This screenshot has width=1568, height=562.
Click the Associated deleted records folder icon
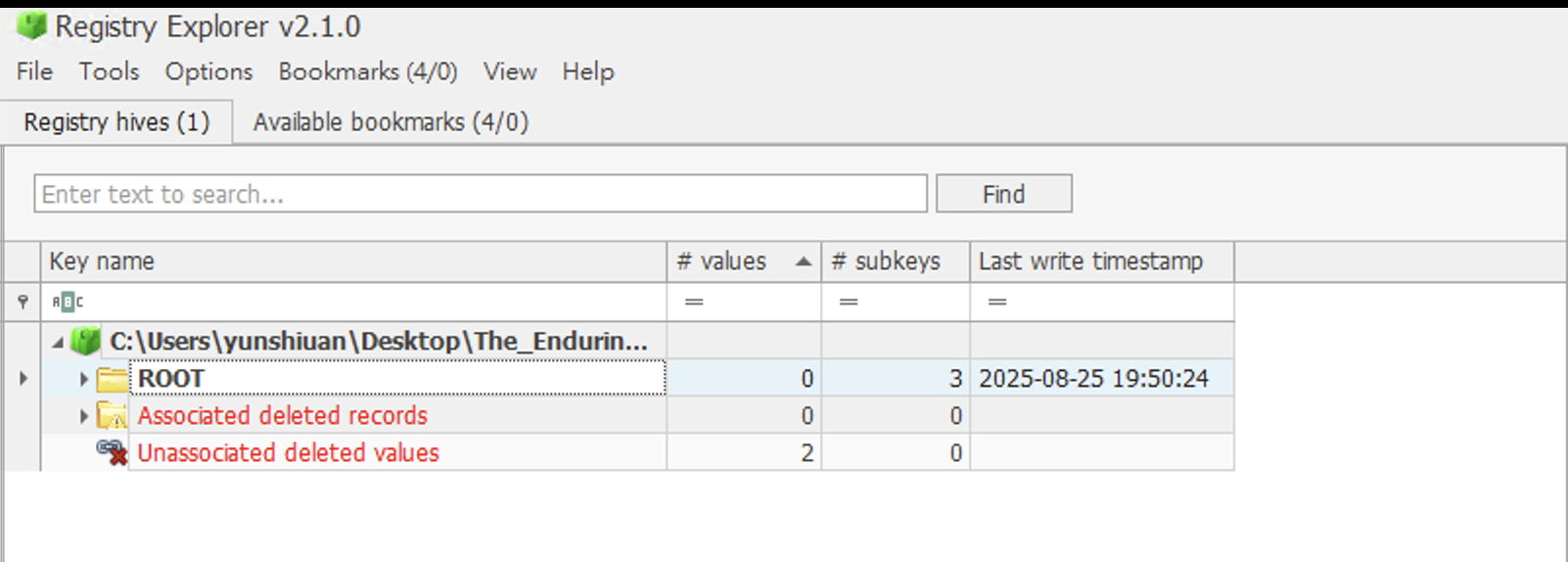(x=113, y=416)
